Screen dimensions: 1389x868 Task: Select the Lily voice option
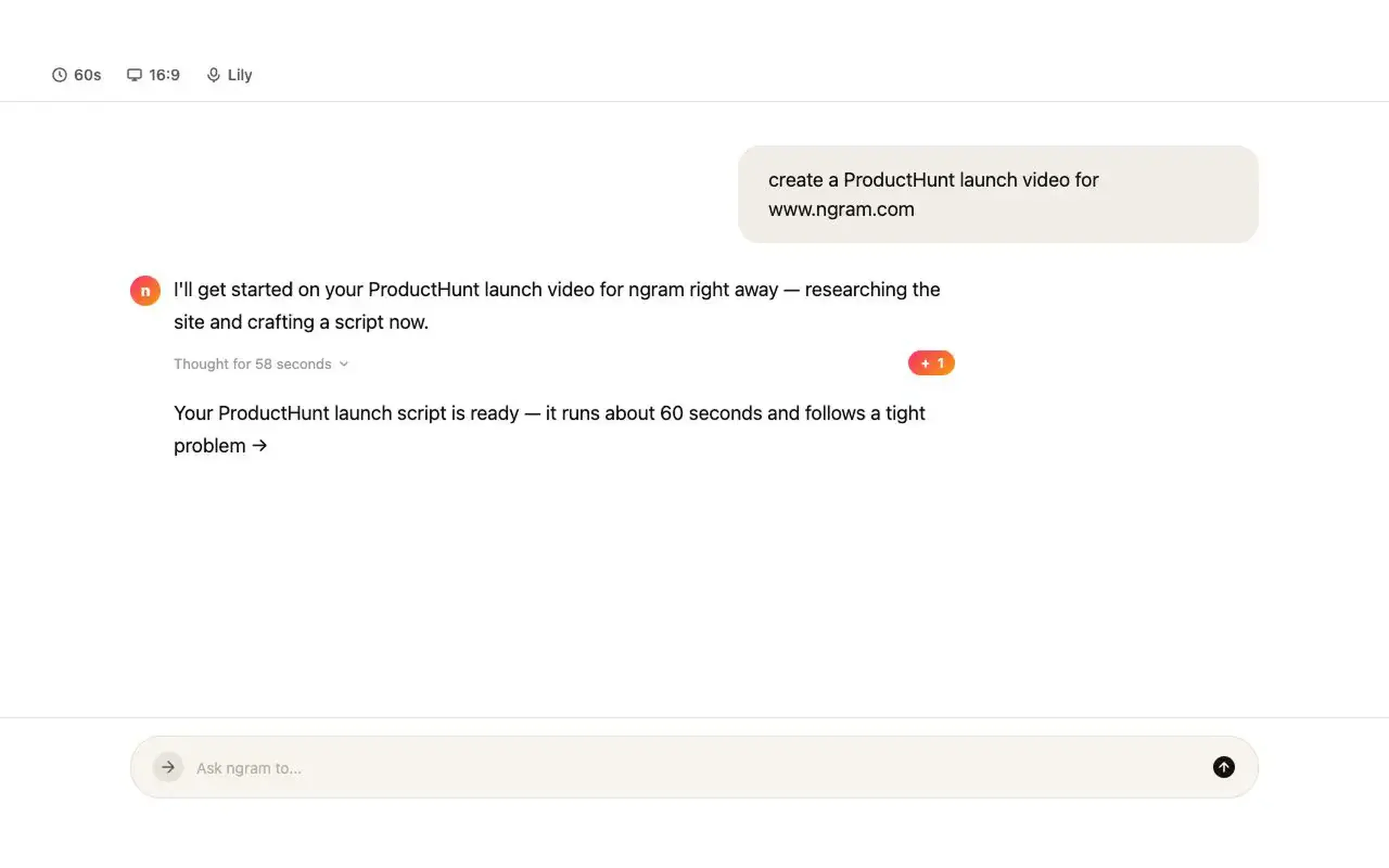coord(230,75)
